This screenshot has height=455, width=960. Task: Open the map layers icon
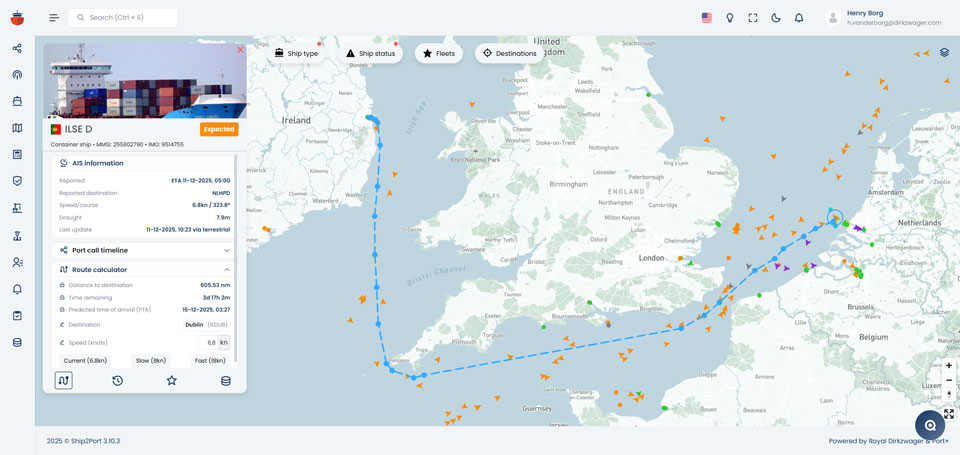click(944, 52)
